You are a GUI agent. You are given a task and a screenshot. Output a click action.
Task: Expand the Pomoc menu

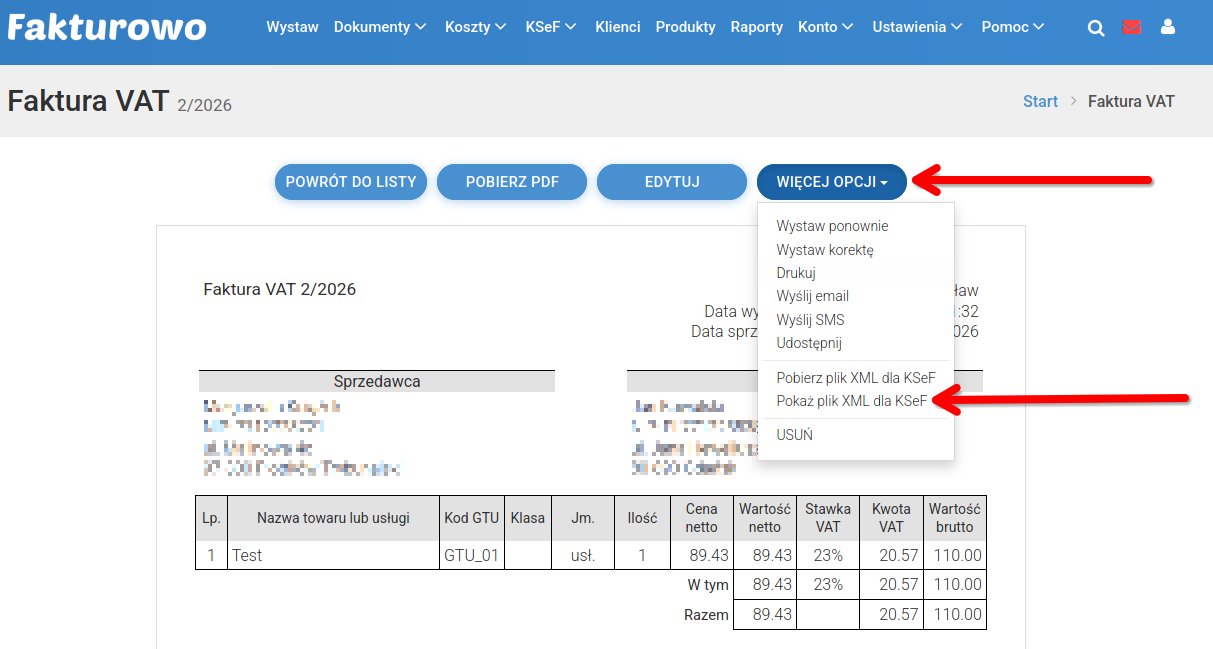1013,27
